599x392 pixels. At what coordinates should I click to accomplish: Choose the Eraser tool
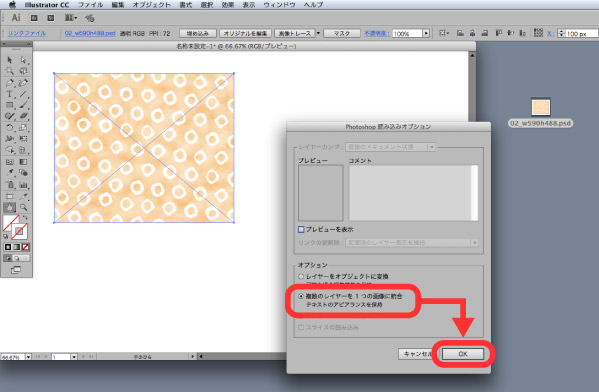click(x=23, y=116)
